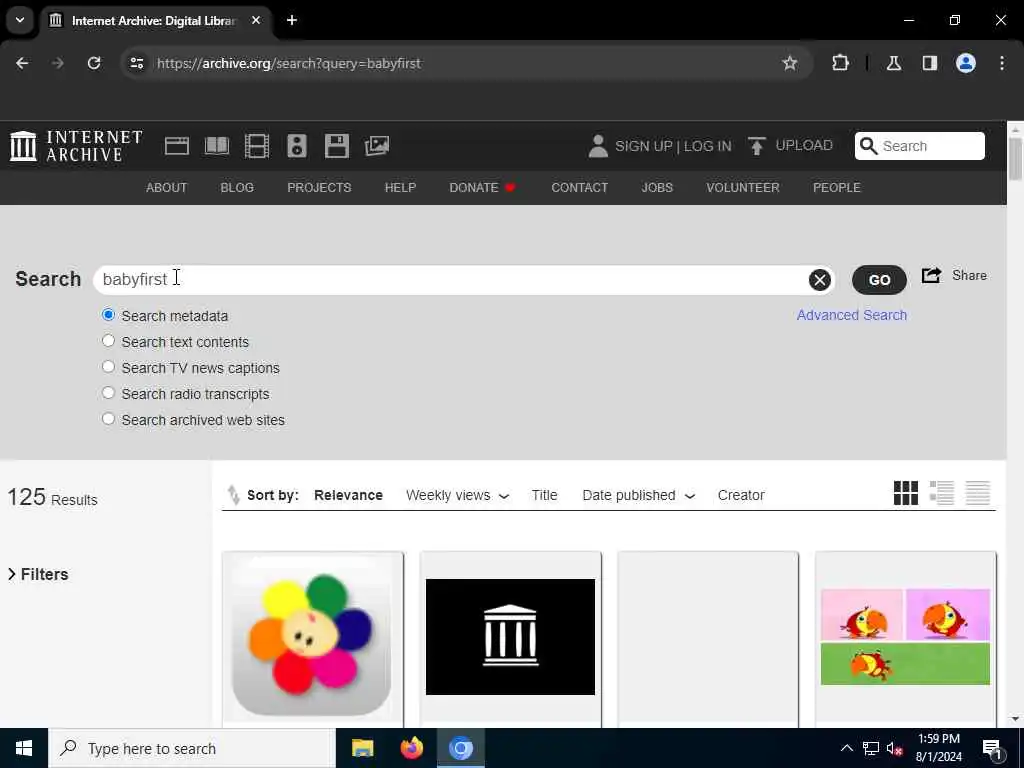
Task: Open the HELP menu item
Action: coord(400,187)
